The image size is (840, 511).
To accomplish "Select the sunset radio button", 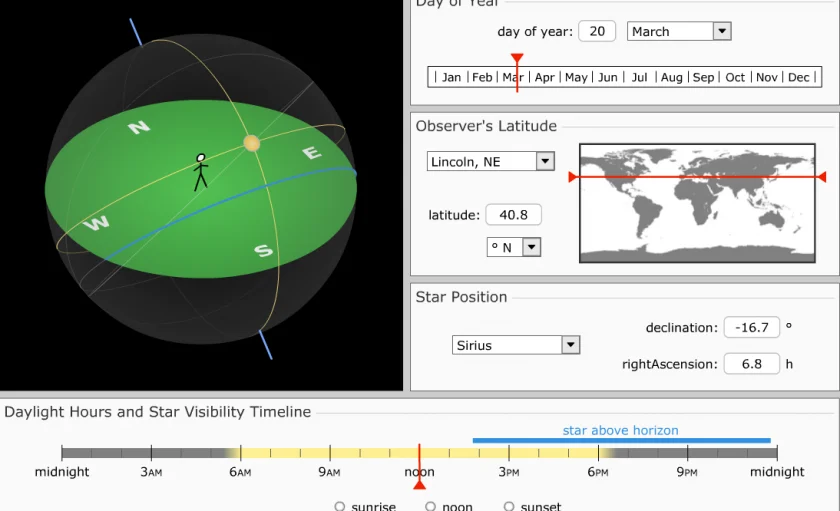I will click(509, 506).
